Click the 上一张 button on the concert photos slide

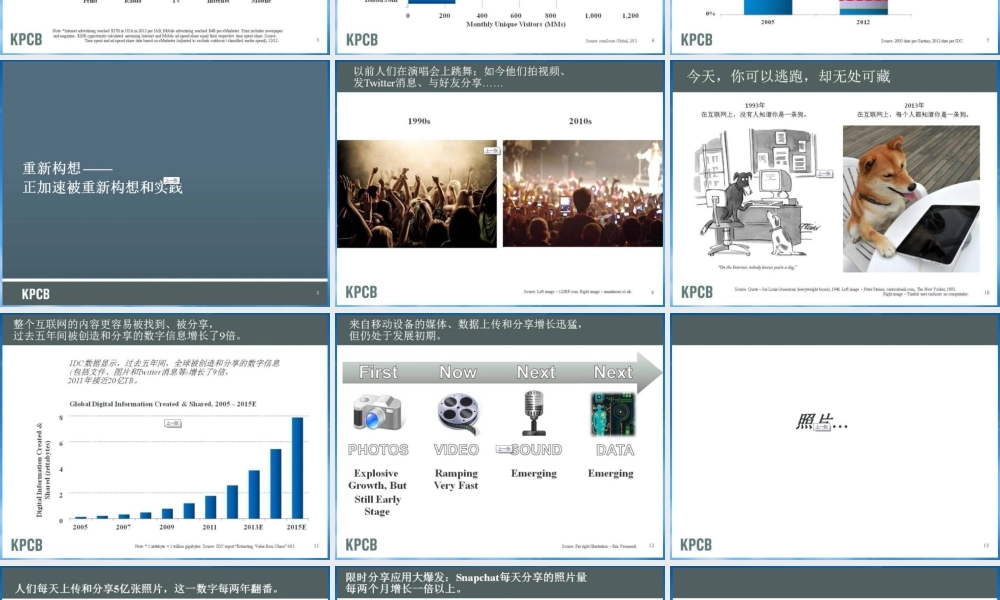(x=492, y=151)
